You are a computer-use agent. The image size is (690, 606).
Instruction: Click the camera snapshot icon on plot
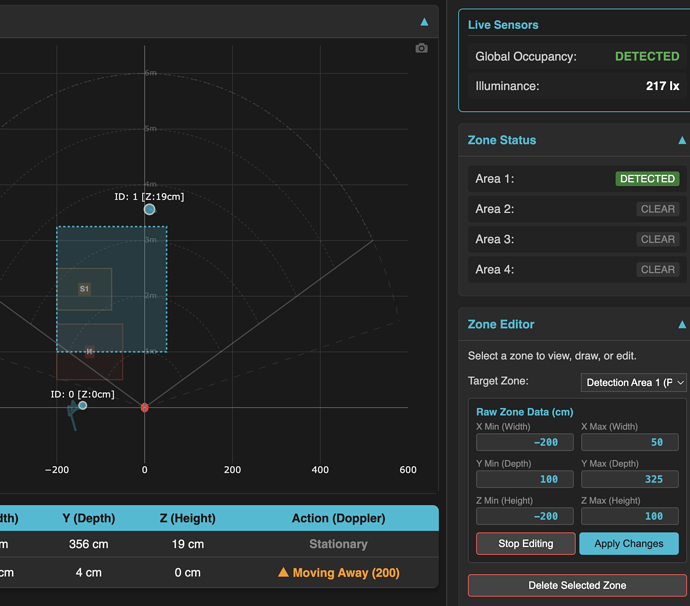421,48
